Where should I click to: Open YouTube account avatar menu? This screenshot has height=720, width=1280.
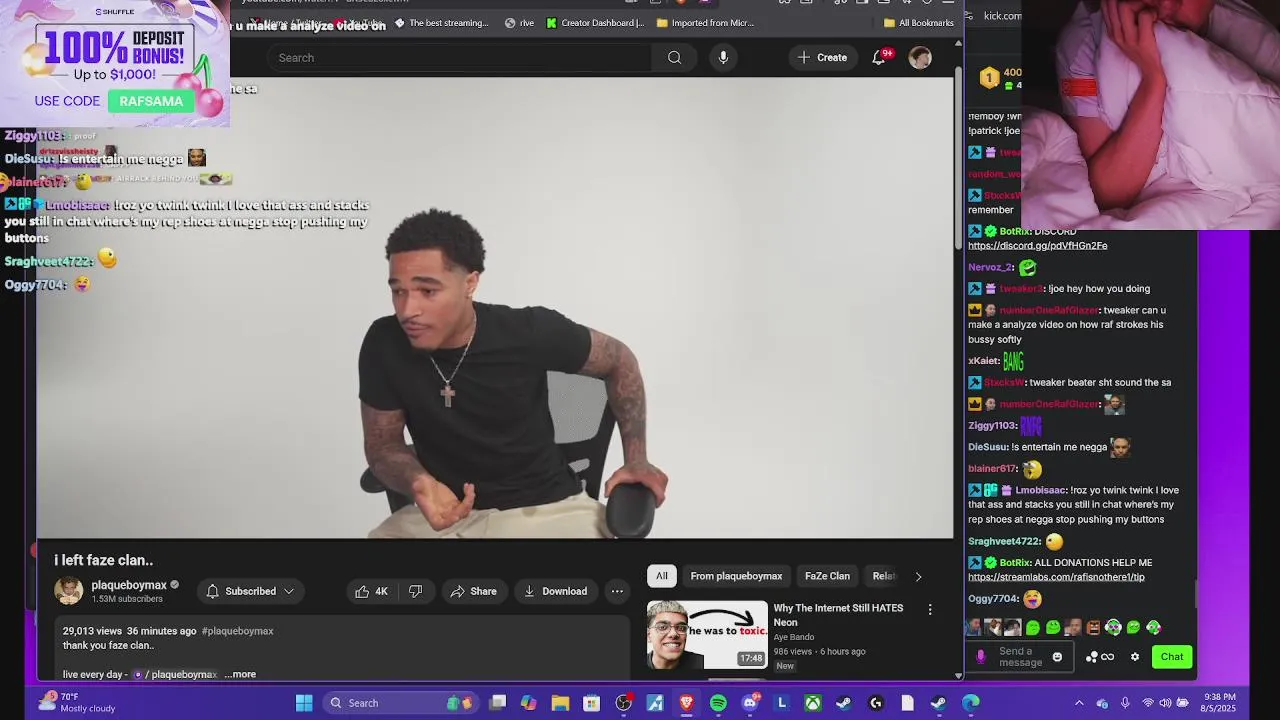[920, 58]
